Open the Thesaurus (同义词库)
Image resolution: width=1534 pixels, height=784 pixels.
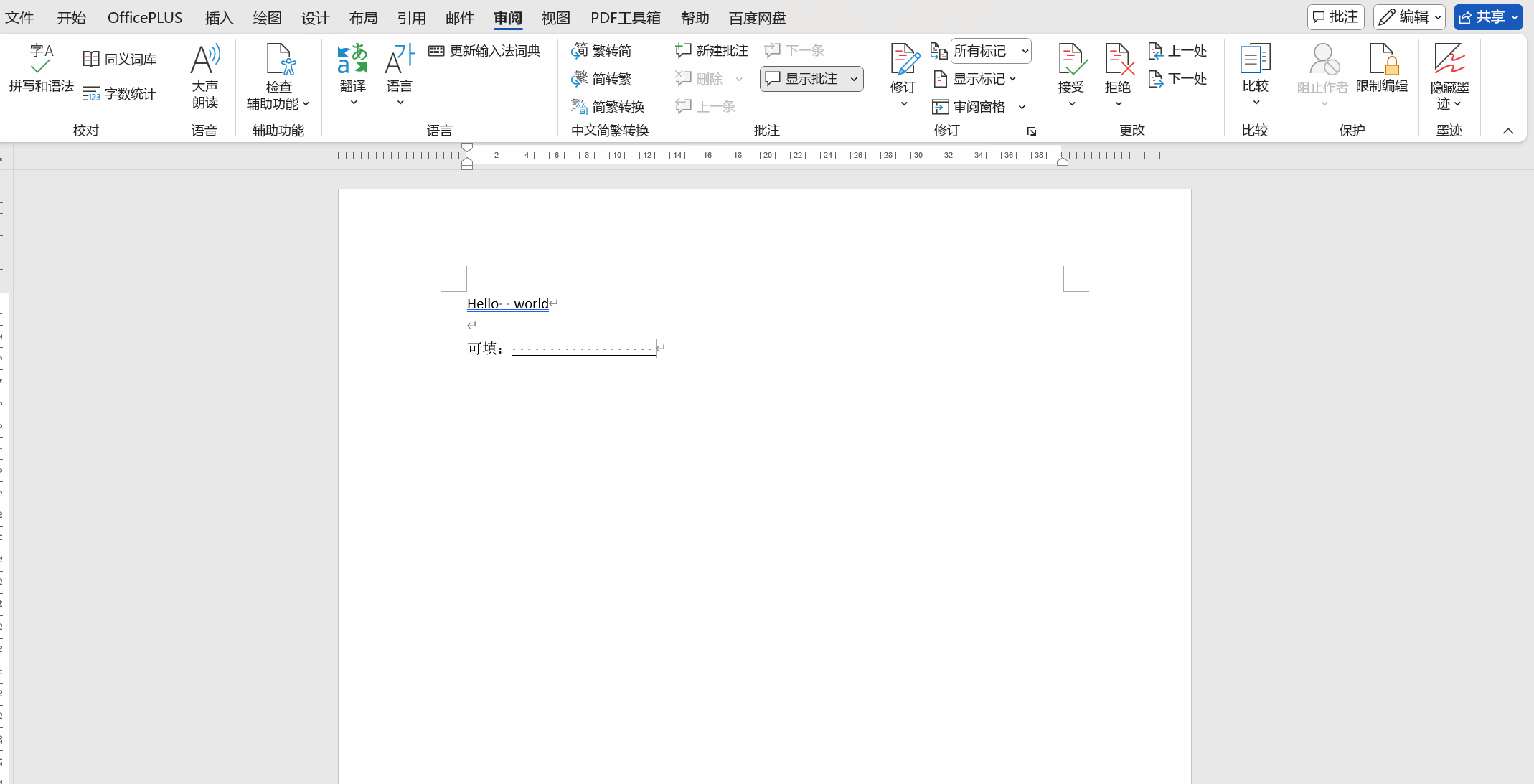tap(120, 59)
